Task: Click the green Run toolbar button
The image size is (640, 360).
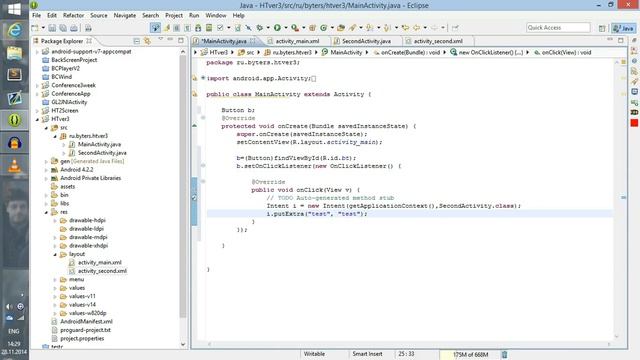Action: tap(277, 28)
